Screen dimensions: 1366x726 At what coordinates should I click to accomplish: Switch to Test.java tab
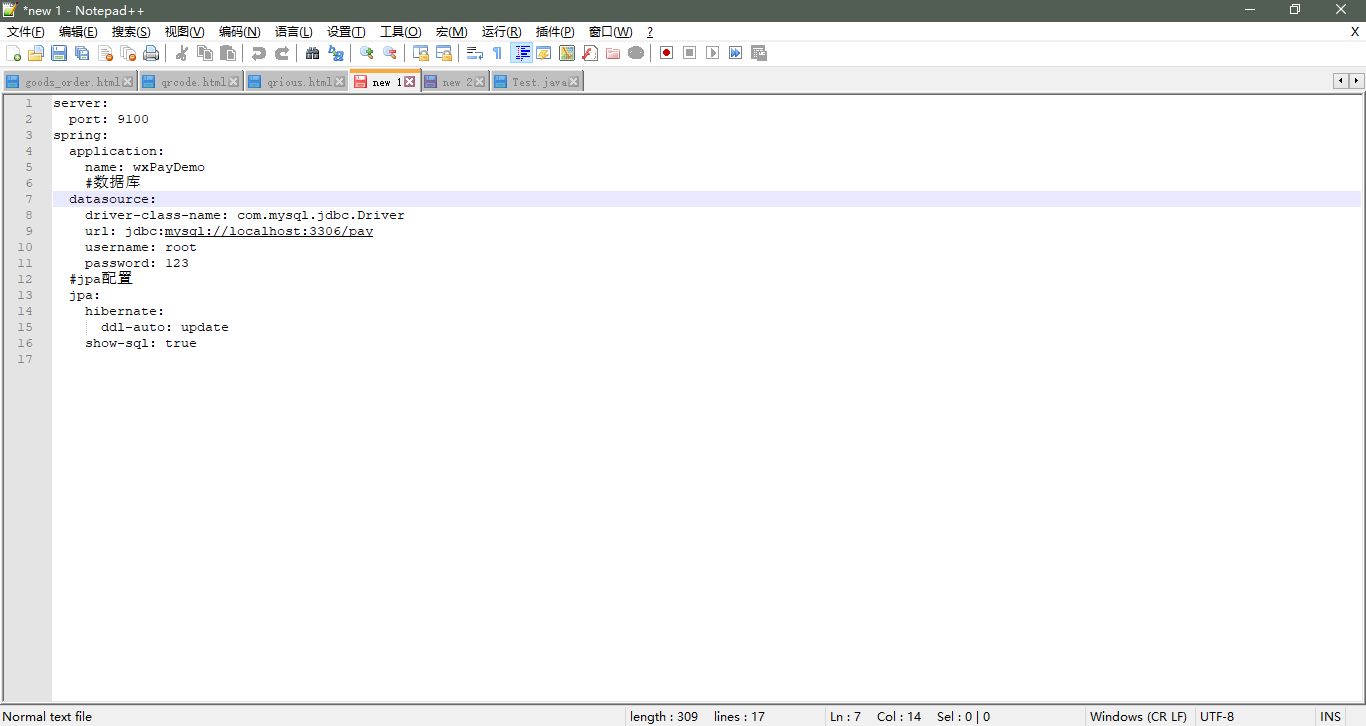539,82
